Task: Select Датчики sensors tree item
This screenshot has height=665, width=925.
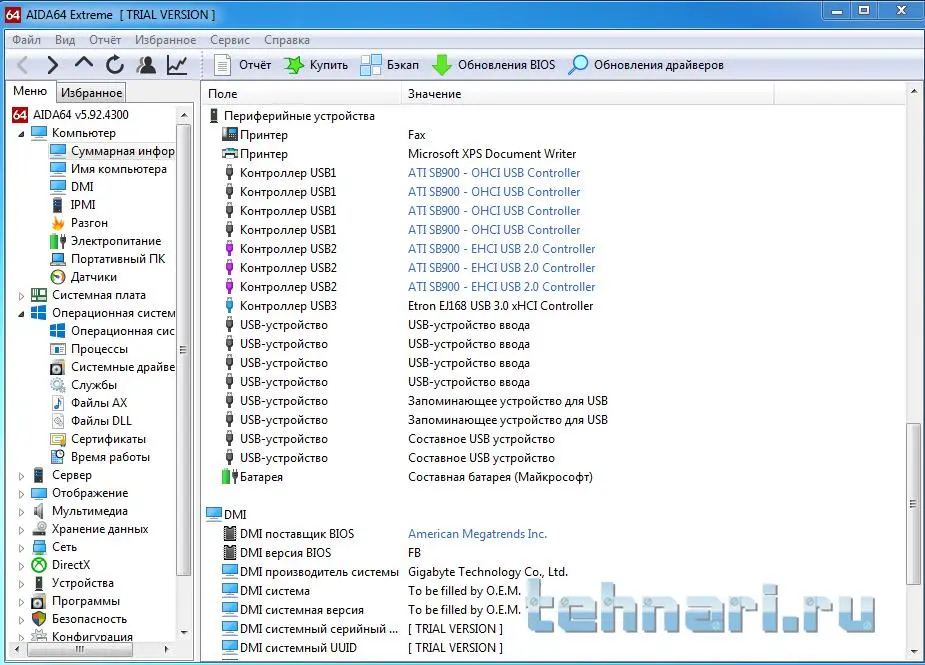Action: click(x=93, y=277)
